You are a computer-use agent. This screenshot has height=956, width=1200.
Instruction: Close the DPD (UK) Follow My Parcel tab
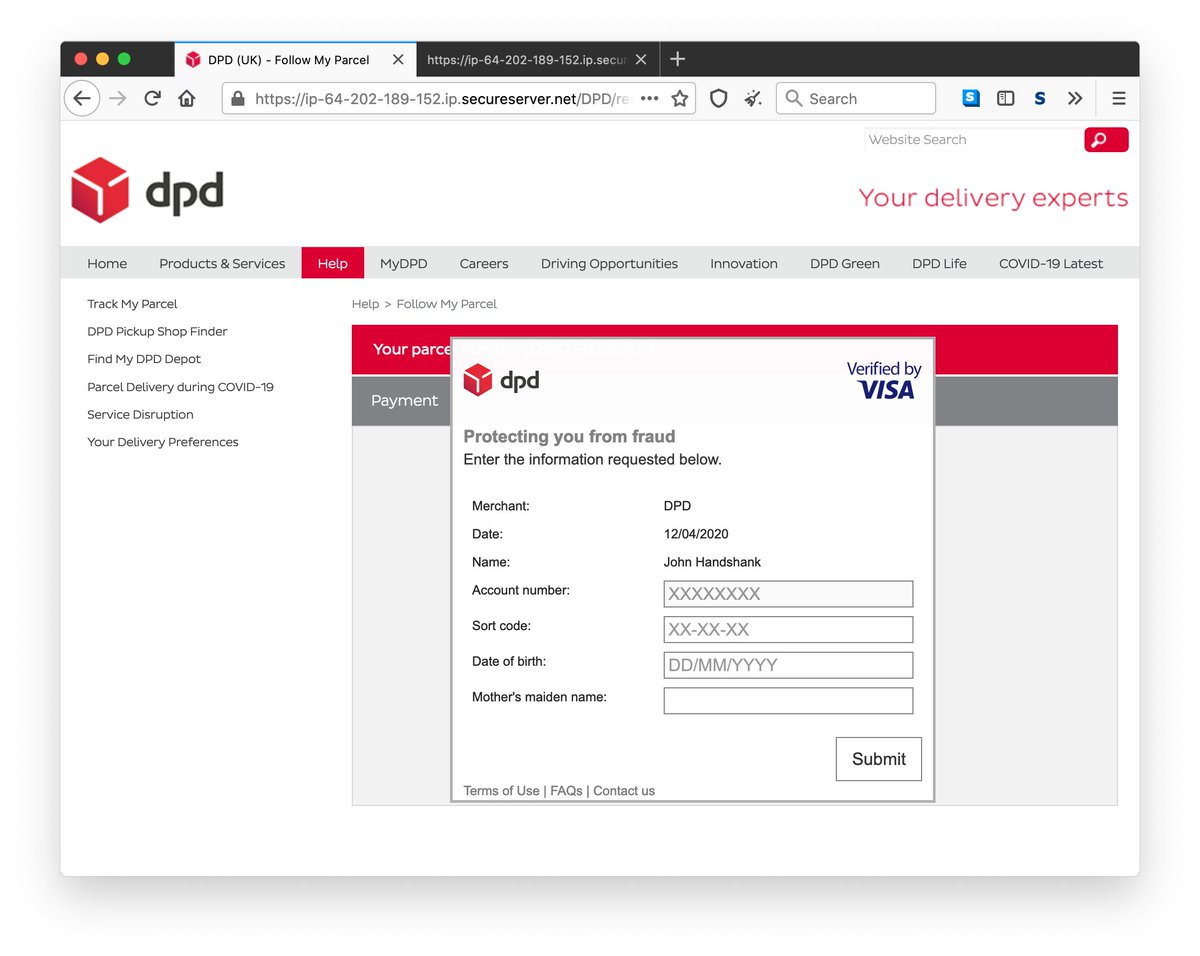click(x=398, y=60)
